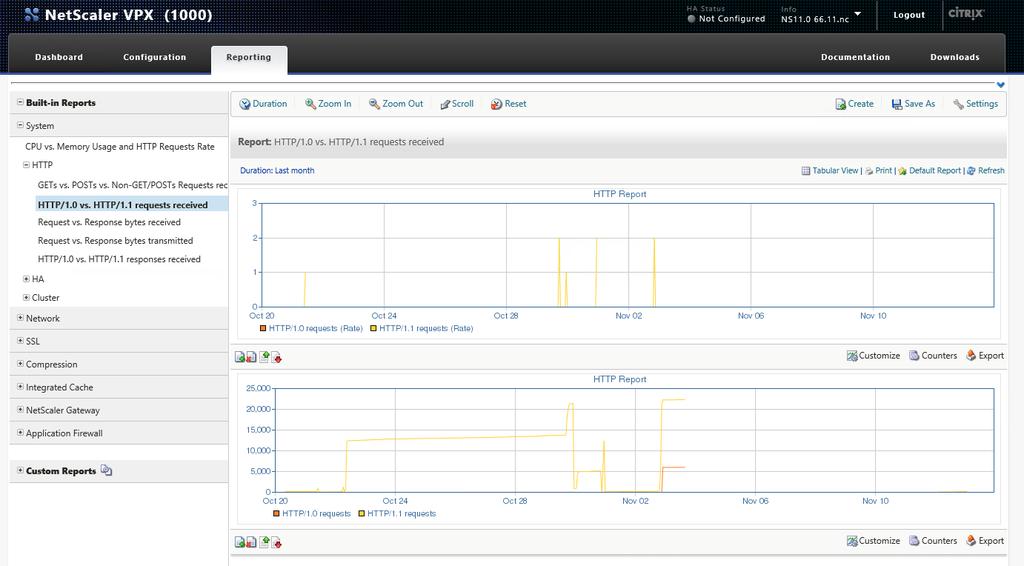
Task: Export the upper HTTP Report chart
Action: (x=985, y=356)
